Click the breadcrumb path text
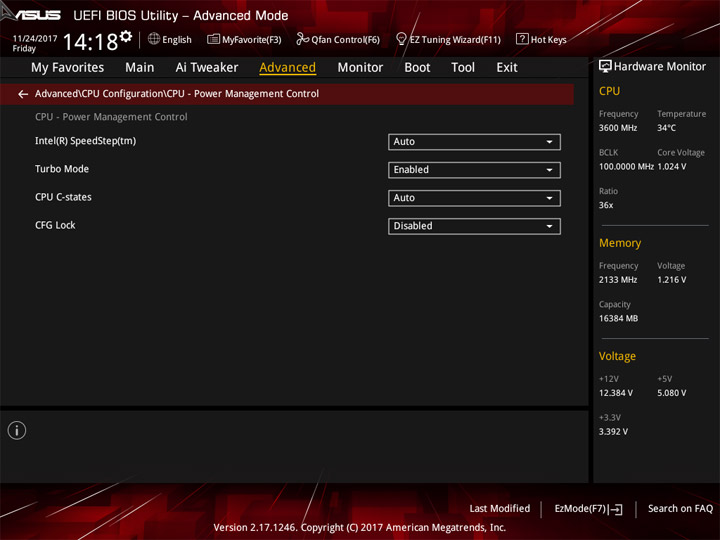 (177, 94)
